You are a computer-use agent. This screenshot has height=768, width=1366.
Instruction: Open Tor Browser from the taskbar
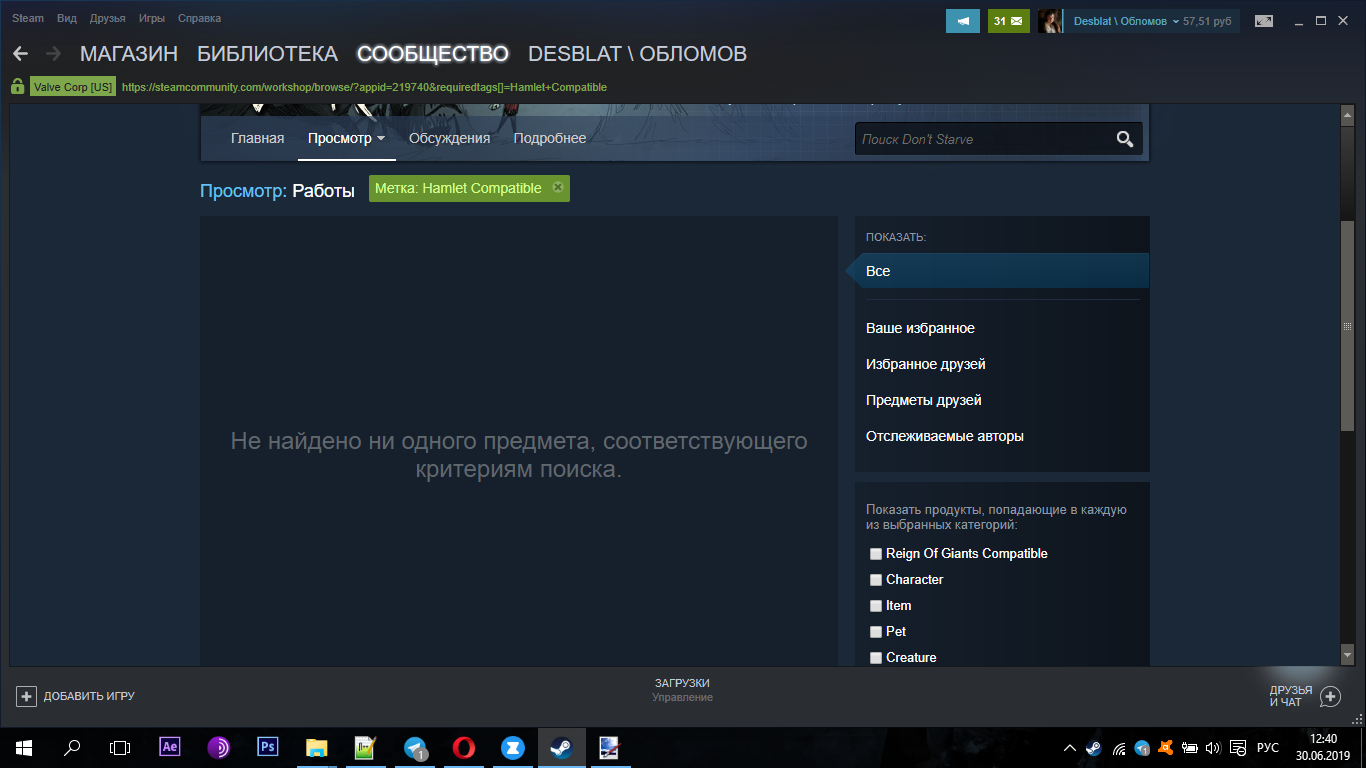click(x=219, y=747)
